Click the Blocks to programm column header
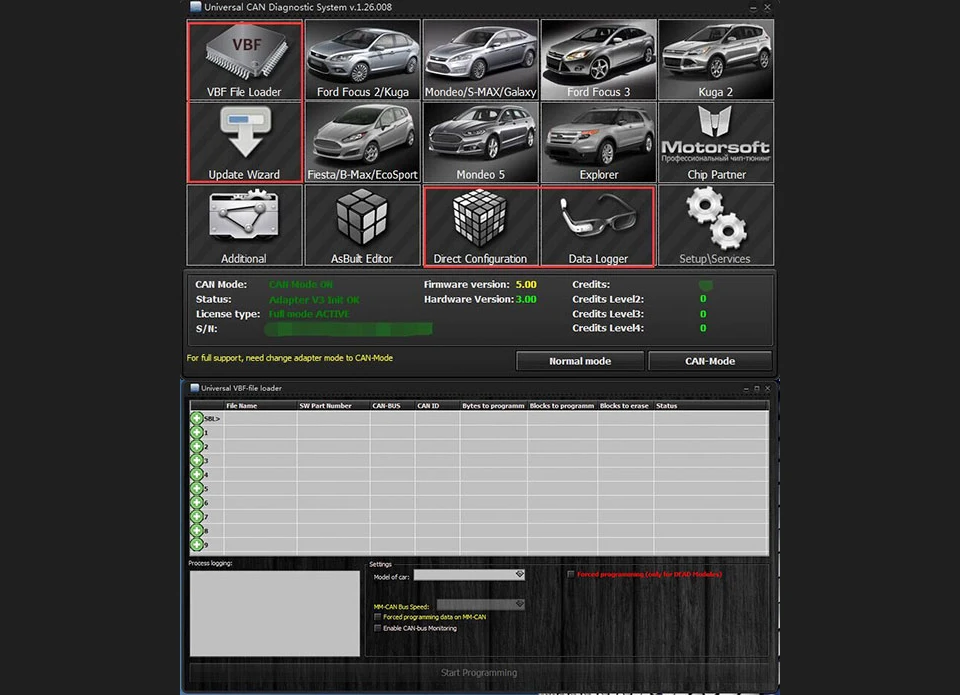This screenshot has height=695, width=960. click(x=562, y=405)
